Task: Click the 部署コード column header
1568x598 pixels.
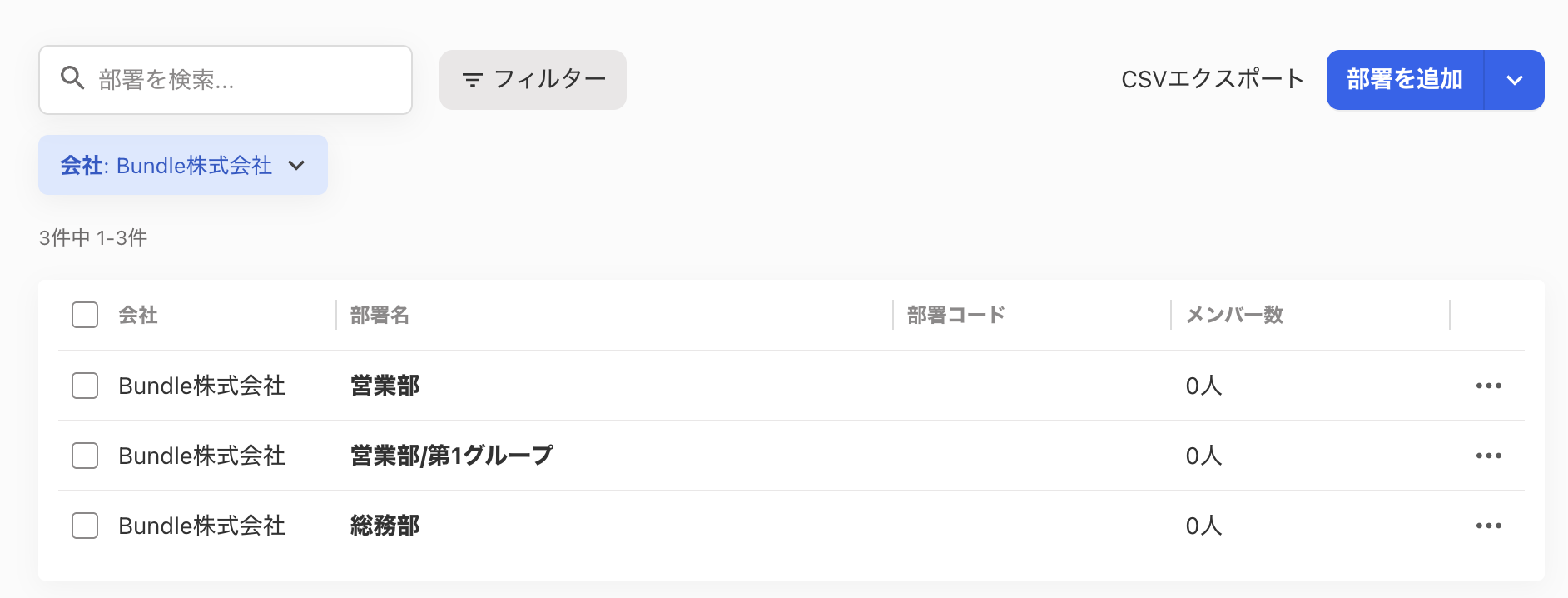Action: click(x=956, y=315)
